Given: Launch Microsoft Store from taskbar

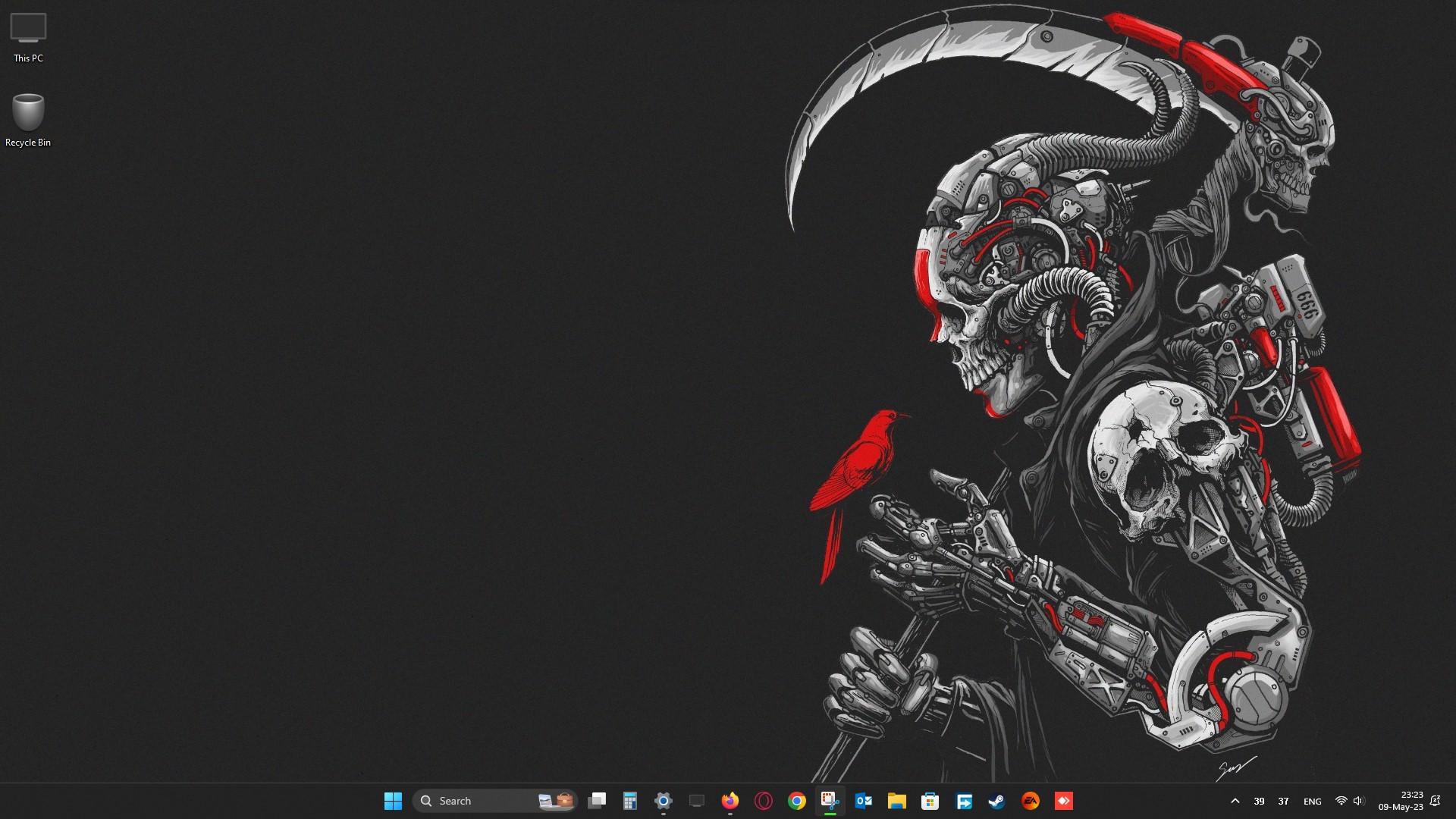Looking at the screenshot, I should click(x=930, y=801).
